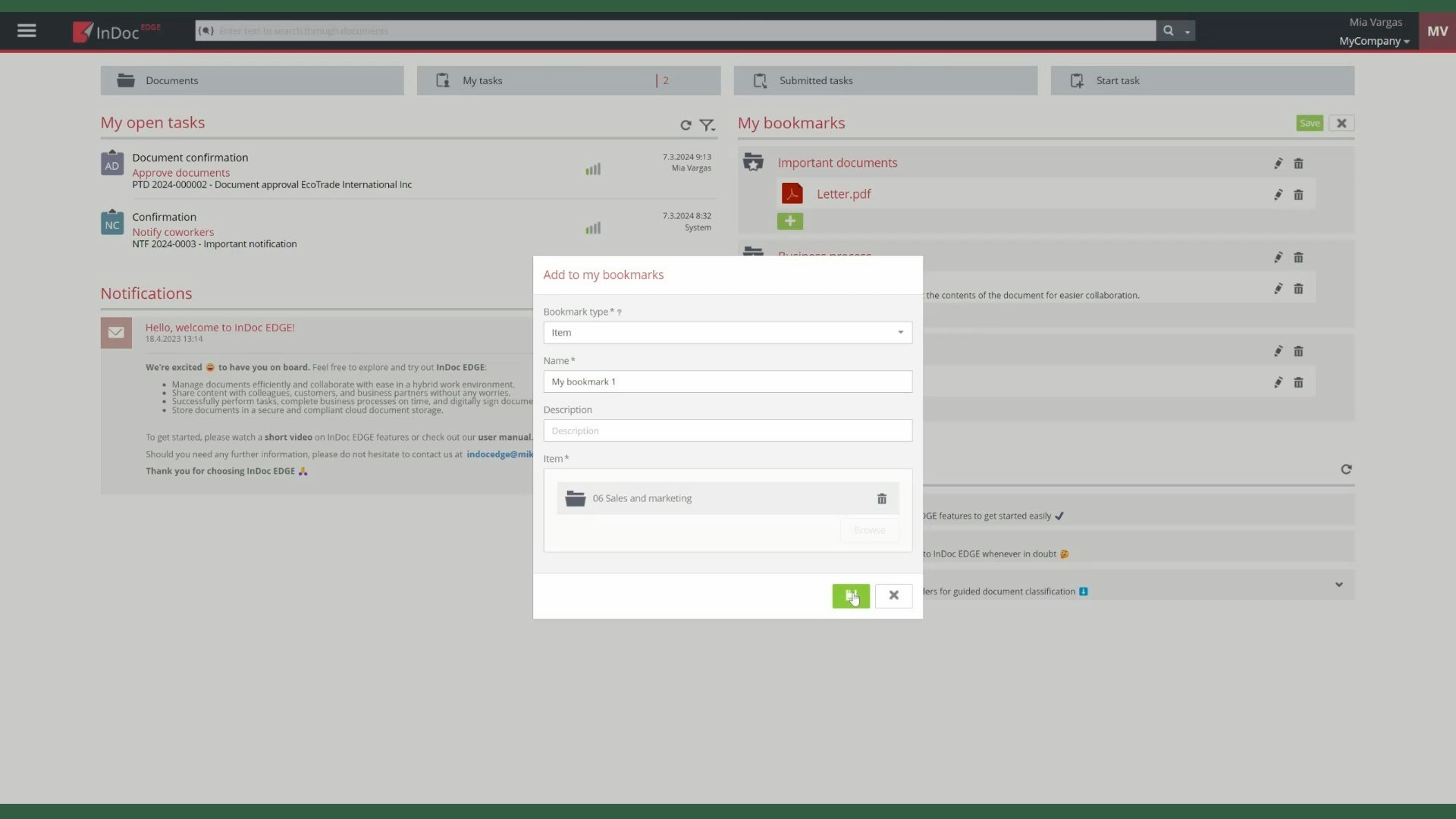
Task: Open the Bookmark type dropdown
Action: [x=726, y=333]
